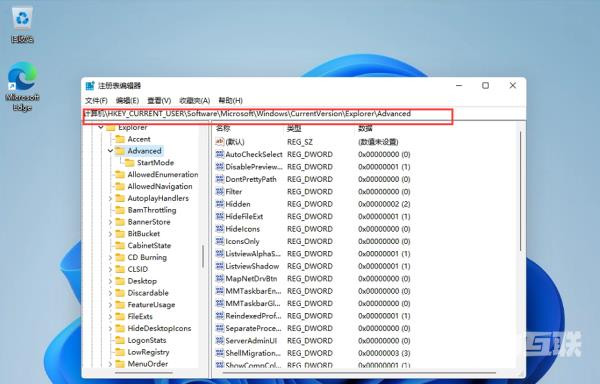Click the AutoCheckSelect DWORD icon
600x384 pixels.
[x=220, y=155]
